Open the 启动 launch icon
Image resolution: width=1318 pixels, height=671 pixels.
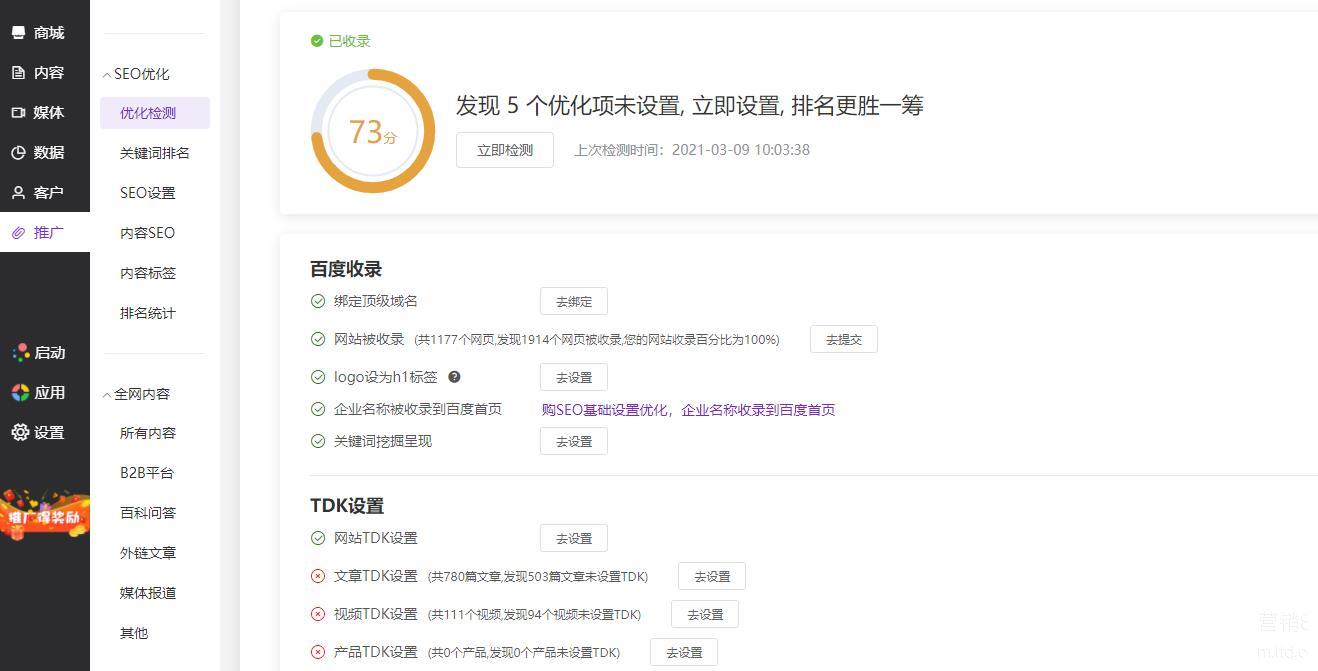(x=20, y=353)
